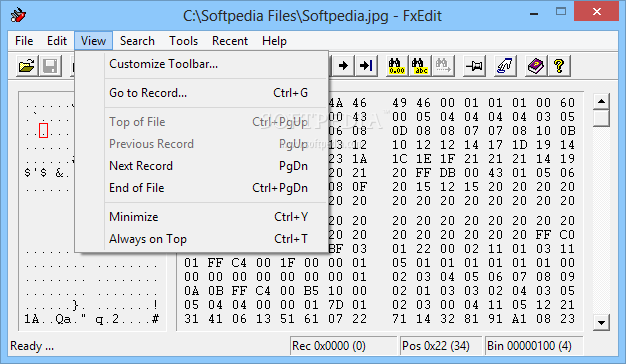The height and width of the screenshot is (364, 626).
Task: Click the Save floppy disk icon
Action: pos(50,66)
